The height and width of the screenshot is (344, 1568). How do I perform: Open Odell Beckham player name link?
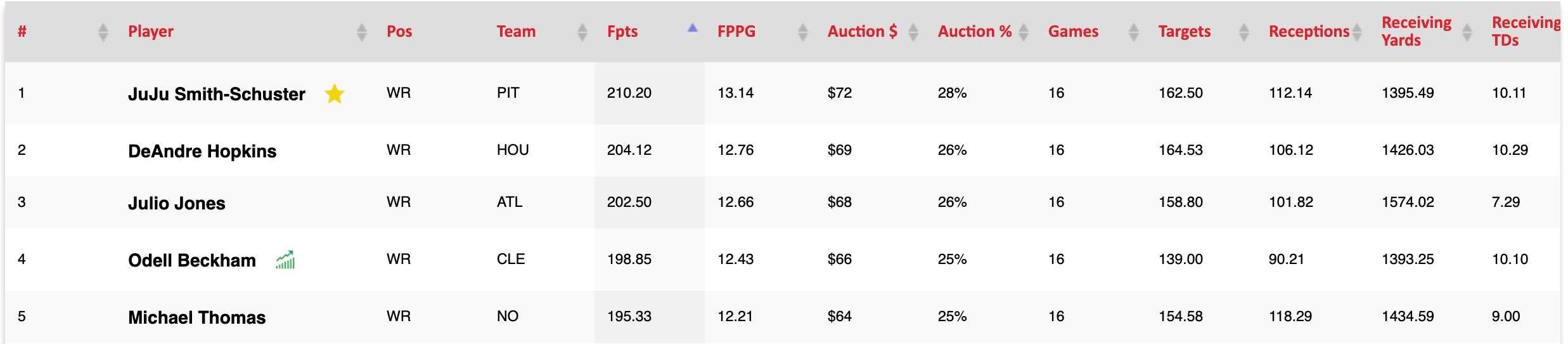192,260
